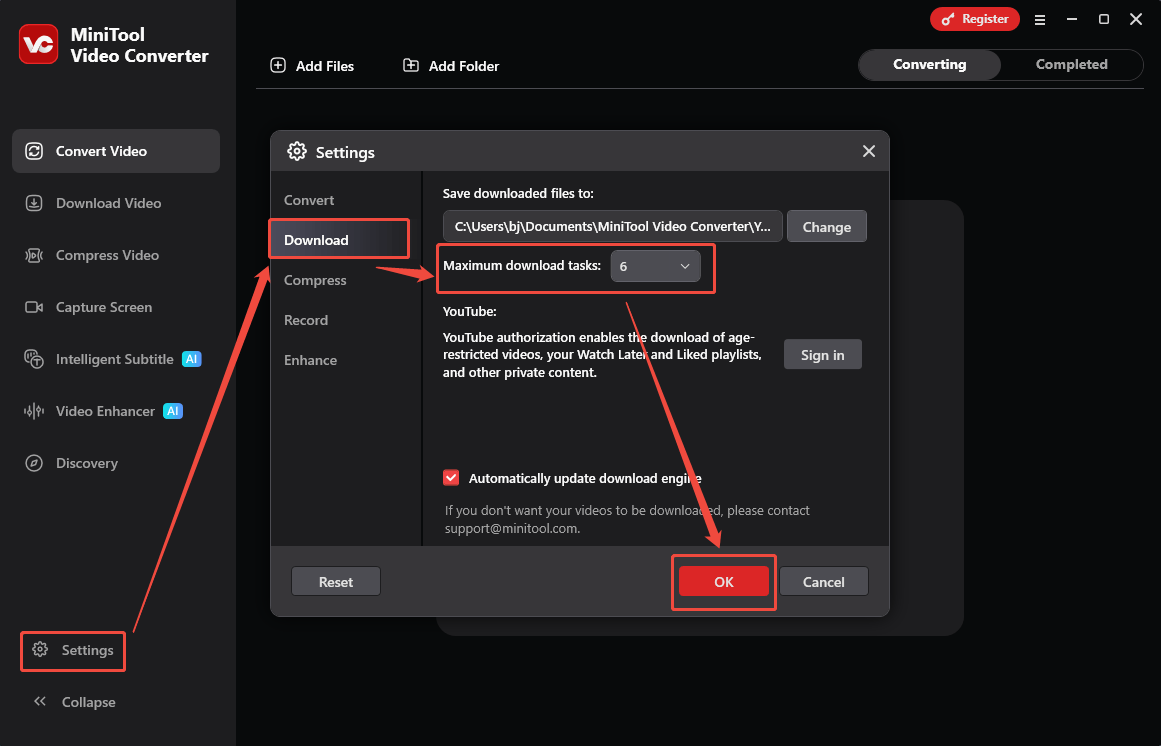The height and width of the screenshot is (746, 1161).
Task: Click the MiniTool Video Converter logo icon
Action: (x=39, y=44)
